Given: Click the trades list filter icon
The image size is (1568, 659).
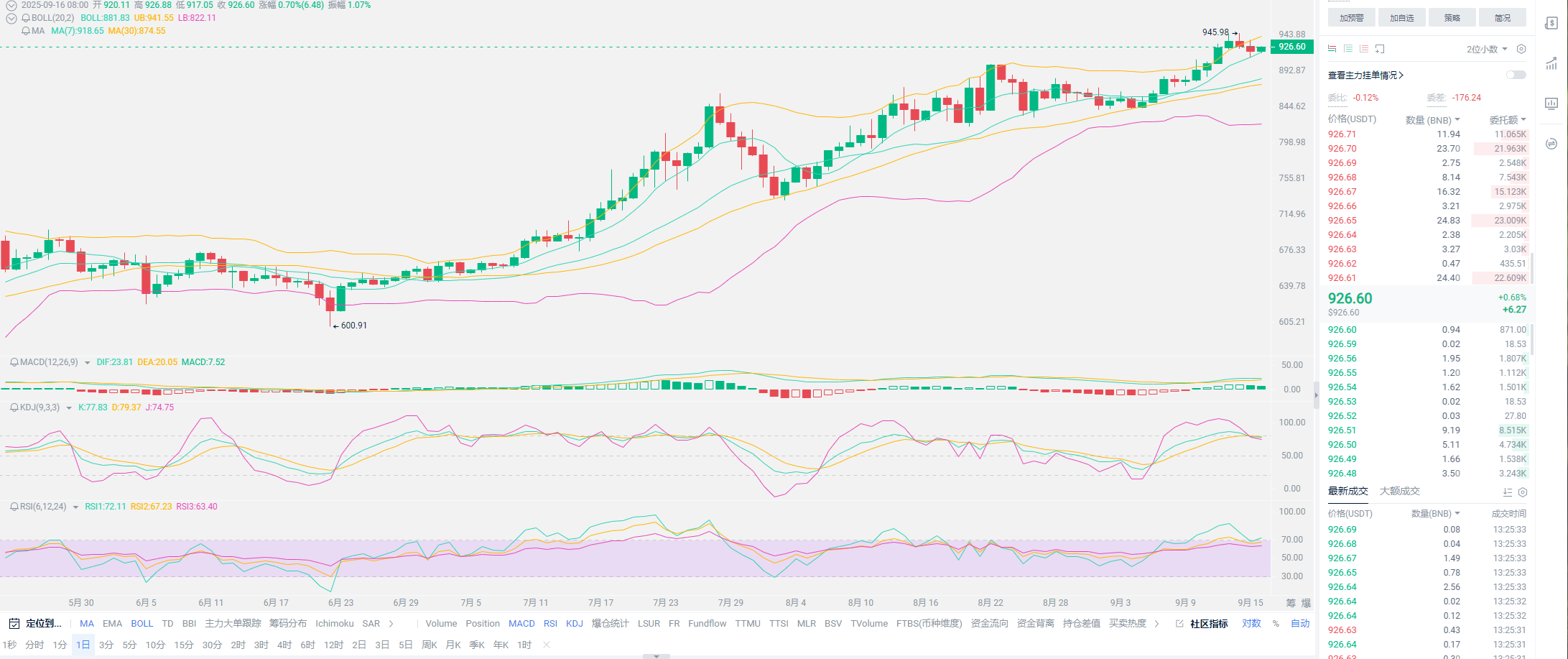Looking at the screenshot, I should click(x=1508, y=492).
